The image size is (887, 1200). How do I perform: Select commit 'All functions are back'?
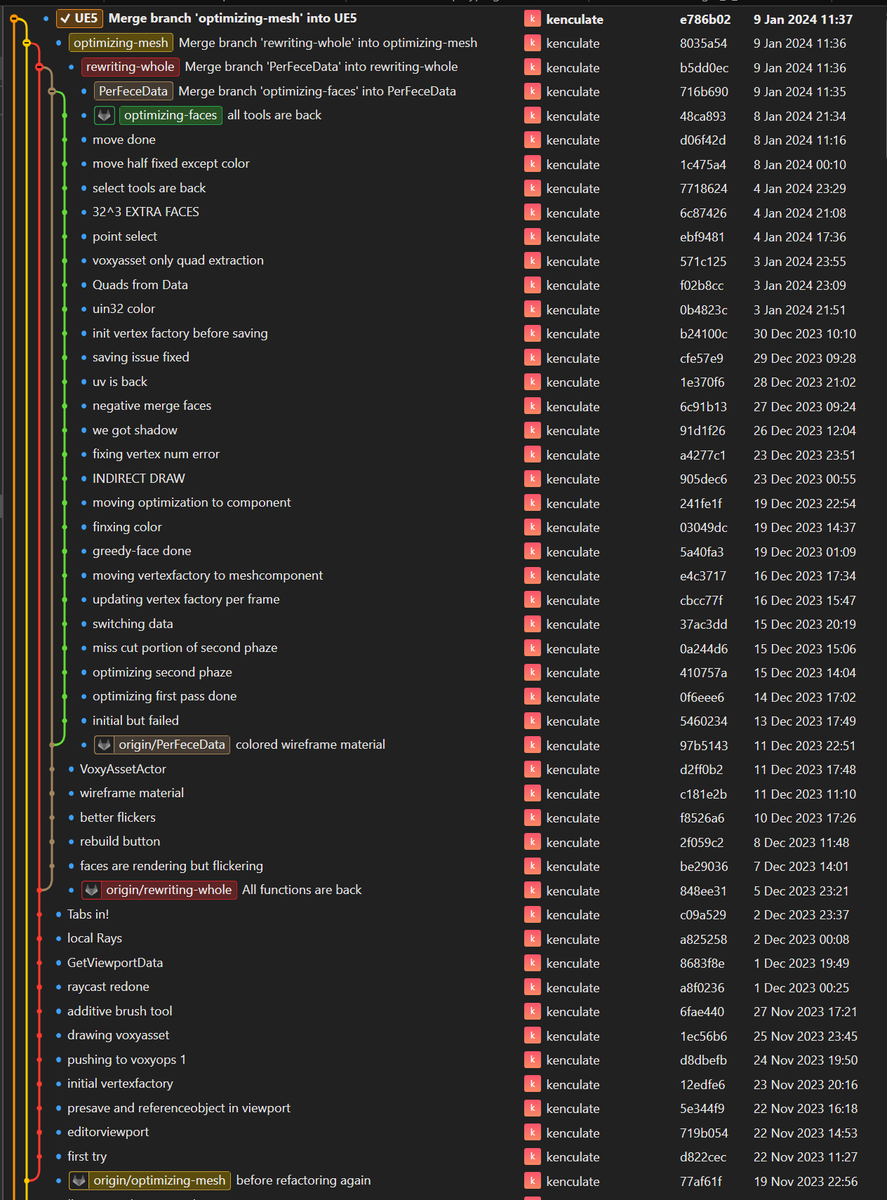pyautogui.click(x=302, y=890)
